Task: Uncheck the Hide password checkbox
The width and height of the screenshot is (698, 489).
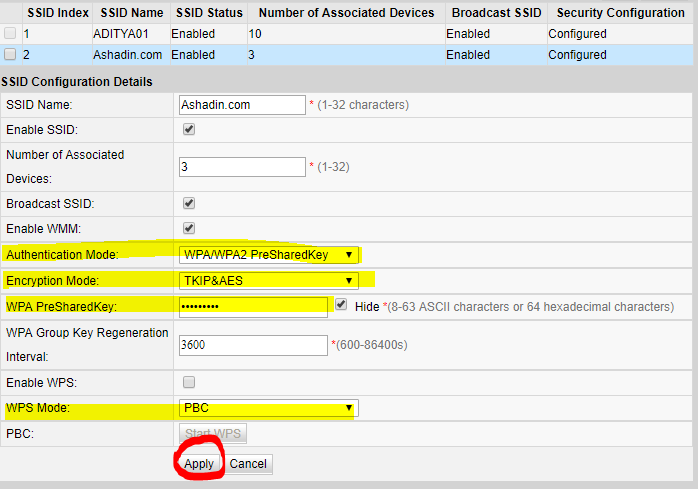Action: tap(342, 305)
